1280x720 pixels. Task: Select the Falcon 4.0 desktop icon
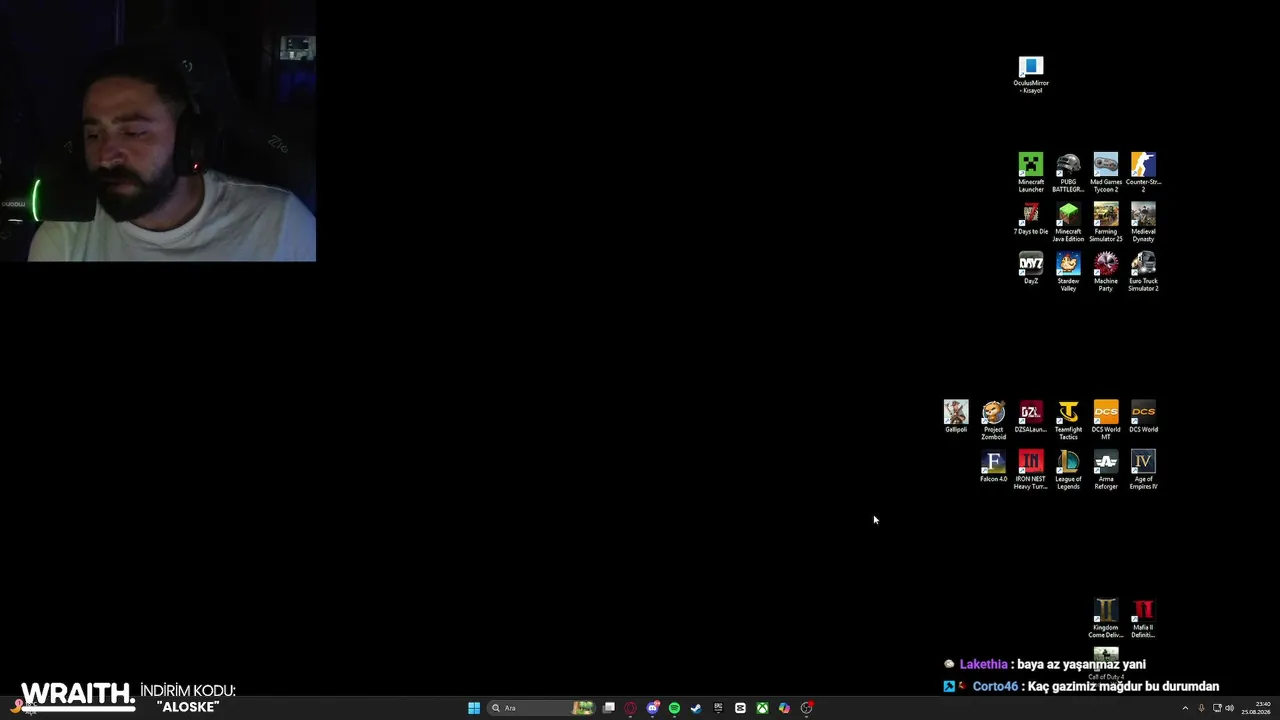click(993, 467)
